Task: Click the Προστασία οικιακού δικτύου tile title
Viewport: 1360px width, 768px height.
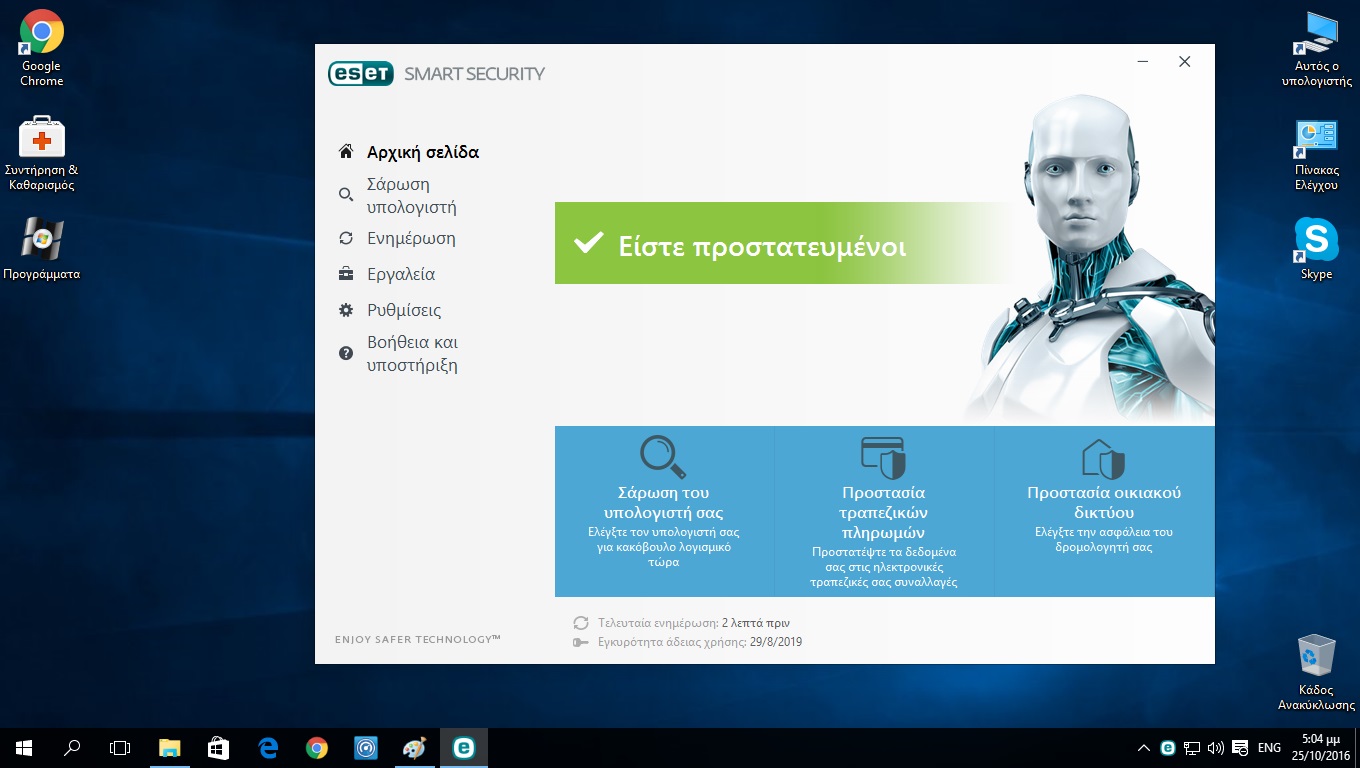Action: point(1104,503)
